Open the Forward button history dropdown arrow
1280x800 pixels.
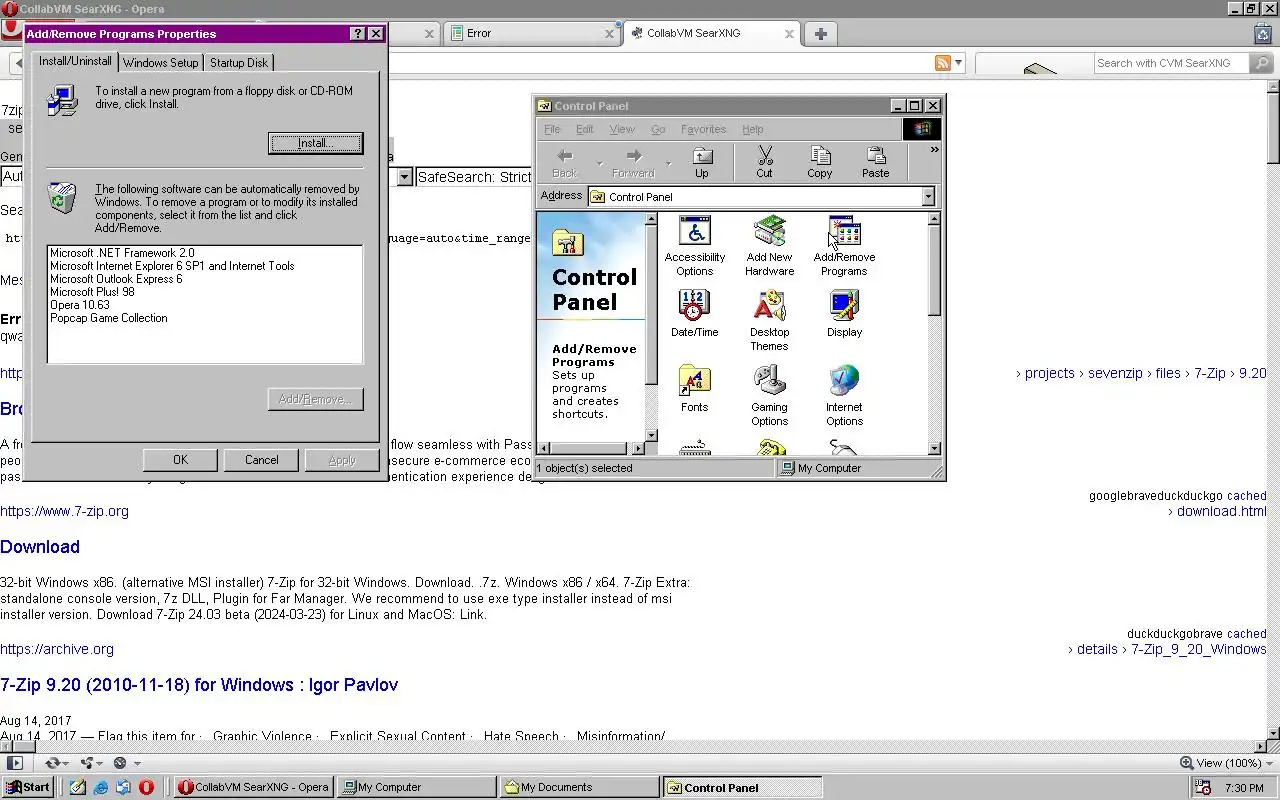pyautogui.click(x=668, y=163)
